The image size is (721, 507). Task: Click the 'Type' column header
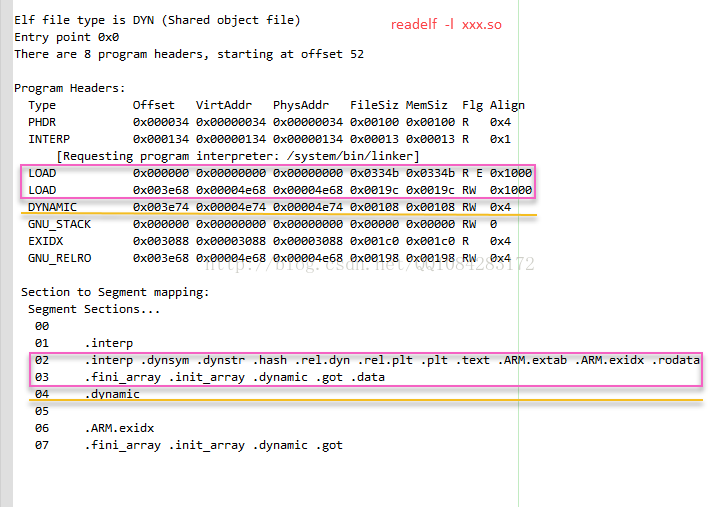click(x=42, y=106)
